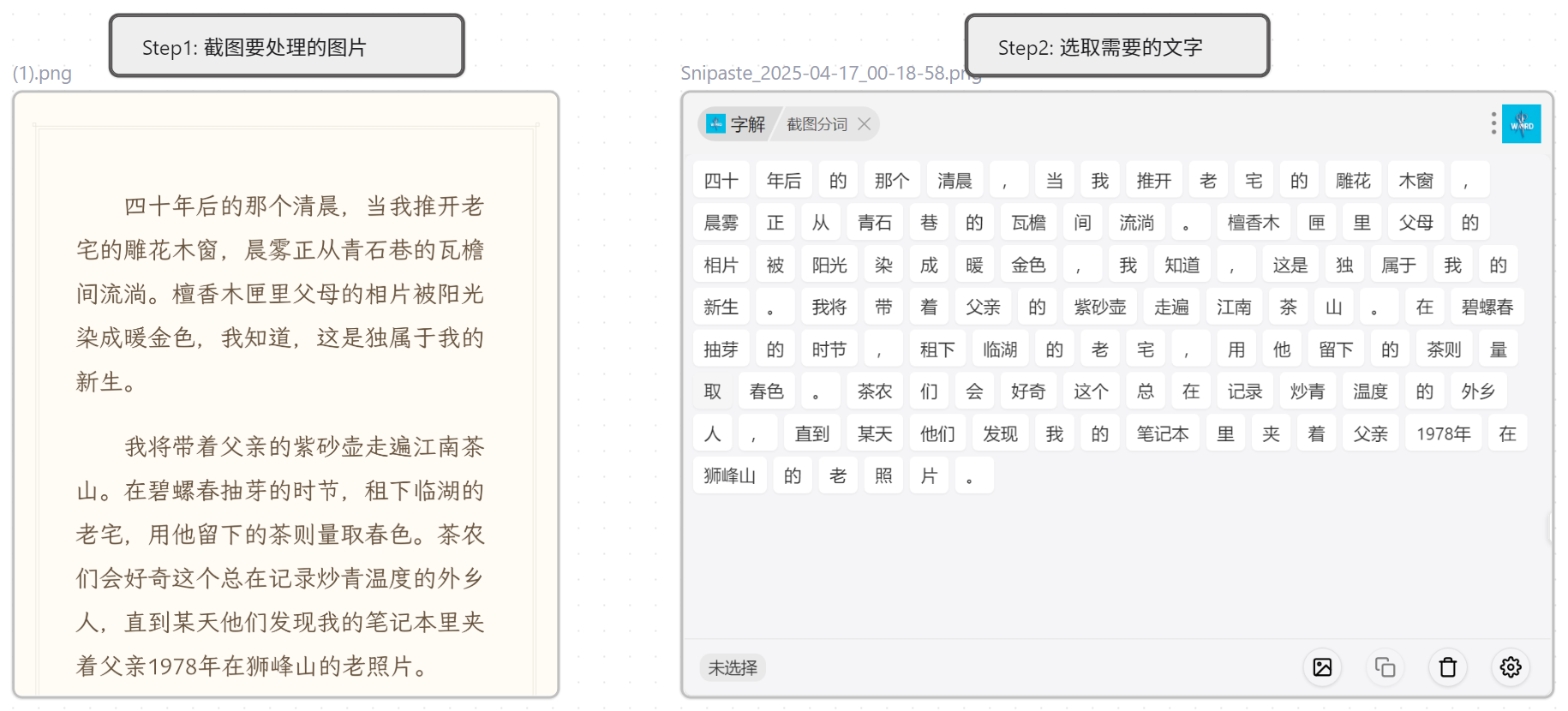Select the word chip 他们
The width and height of the screenshot is (1568, 711).
[x=937, y=433]
